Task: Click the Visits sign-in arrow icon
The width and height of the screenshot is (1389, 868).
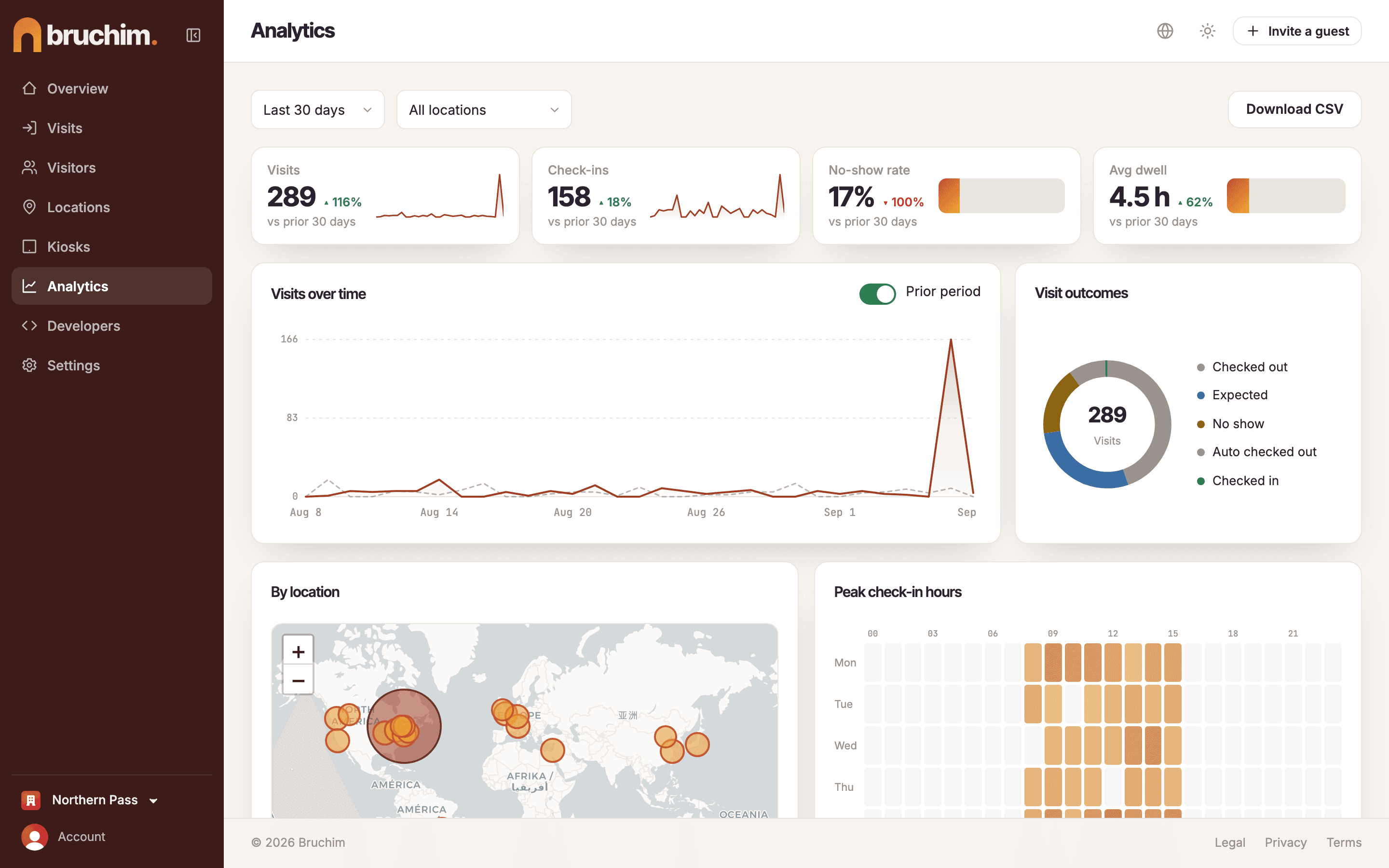Action: coord(29,128)
